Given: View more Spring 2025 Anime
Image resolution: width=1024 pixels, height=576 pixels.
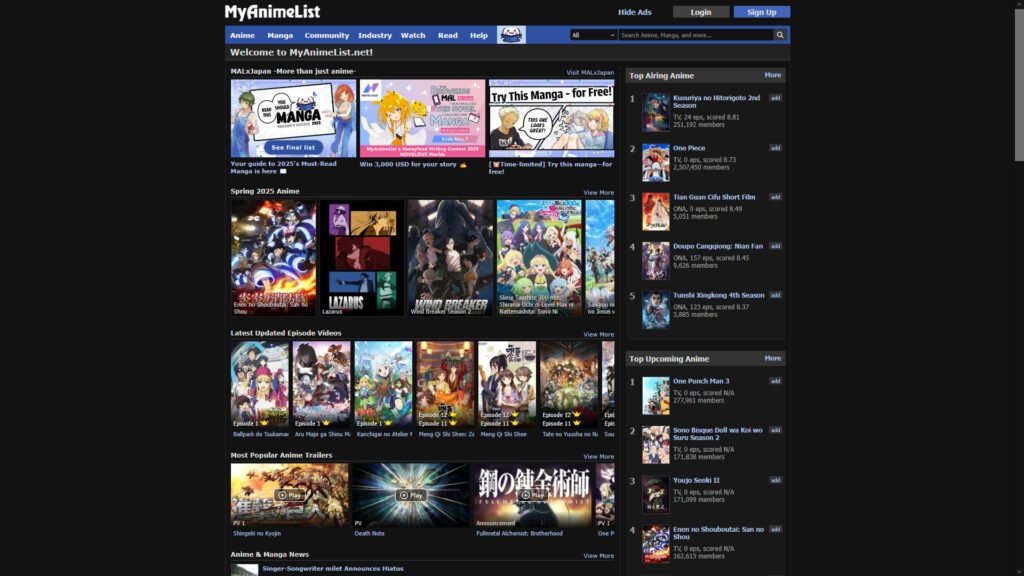Looking at the screenshot, I should (x=598, y=193).
